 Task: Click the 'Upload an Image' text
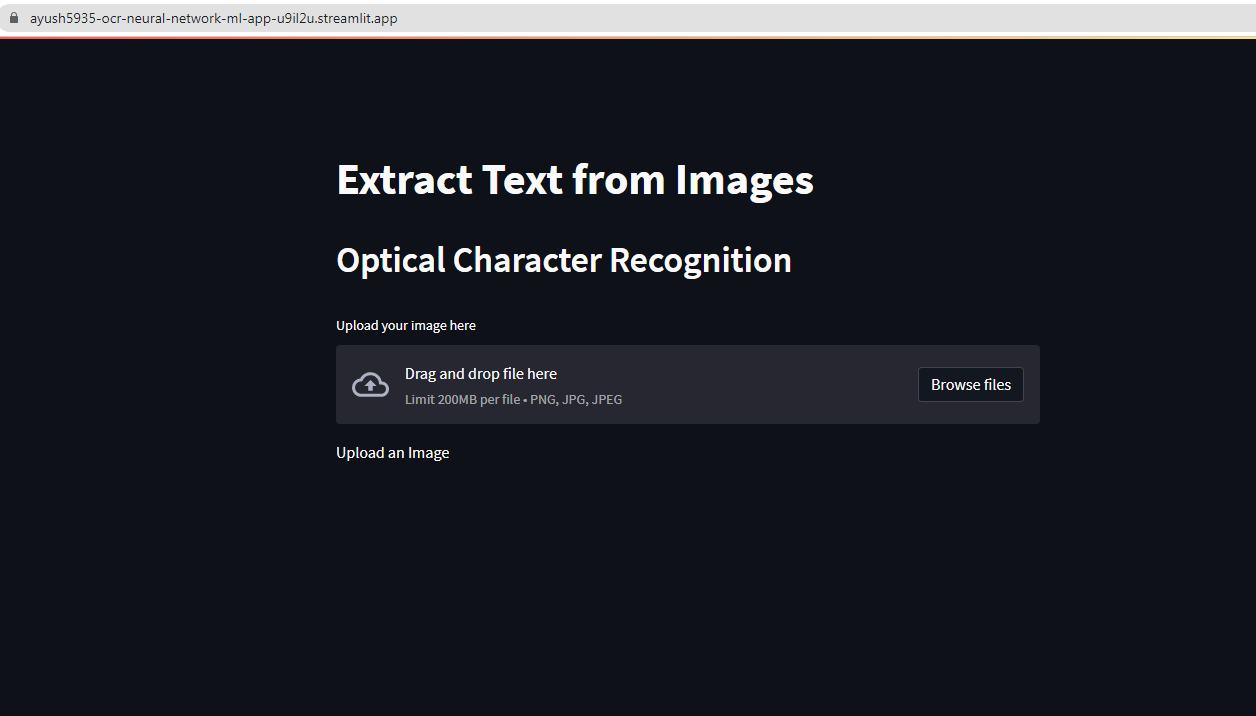pyautogui.click(x=393, y=452)
